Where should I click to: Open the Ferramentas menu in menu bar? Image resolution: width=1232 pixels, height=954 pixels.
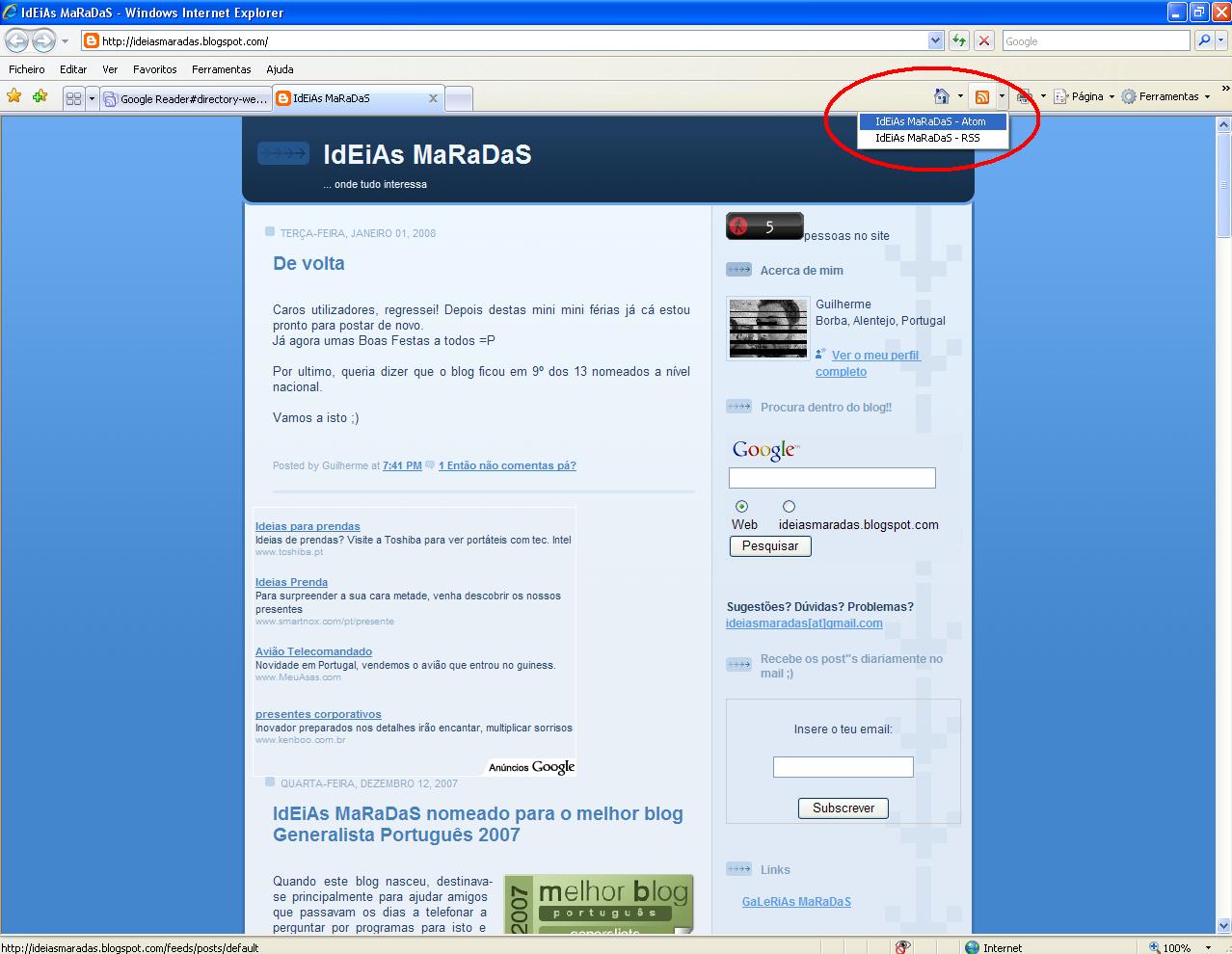221,69
